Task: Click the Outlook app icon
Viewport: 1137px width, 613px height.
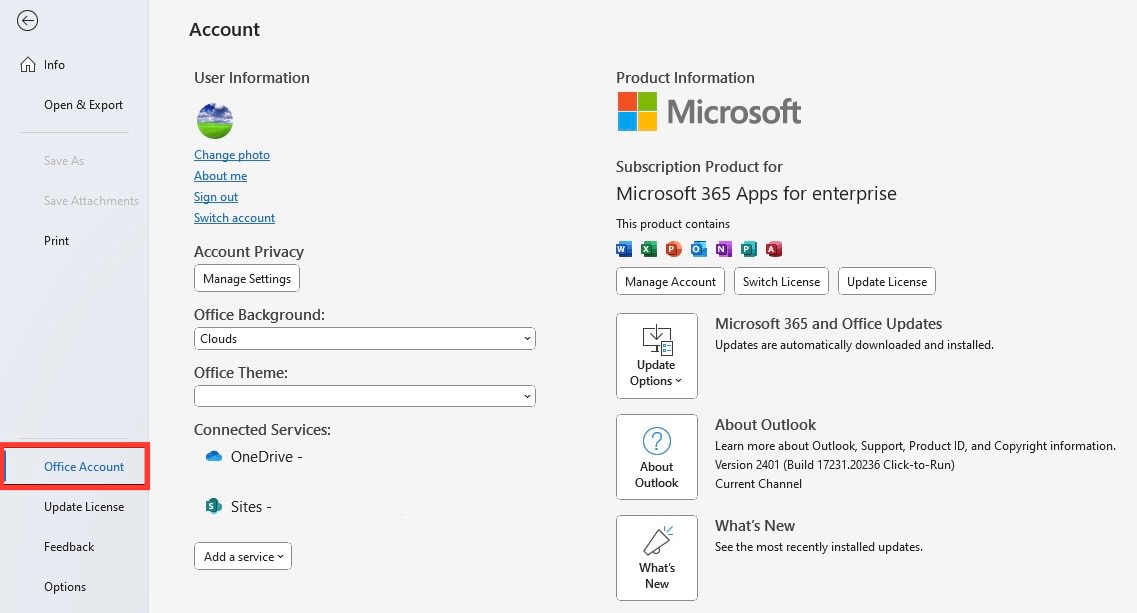Action: 698,250
